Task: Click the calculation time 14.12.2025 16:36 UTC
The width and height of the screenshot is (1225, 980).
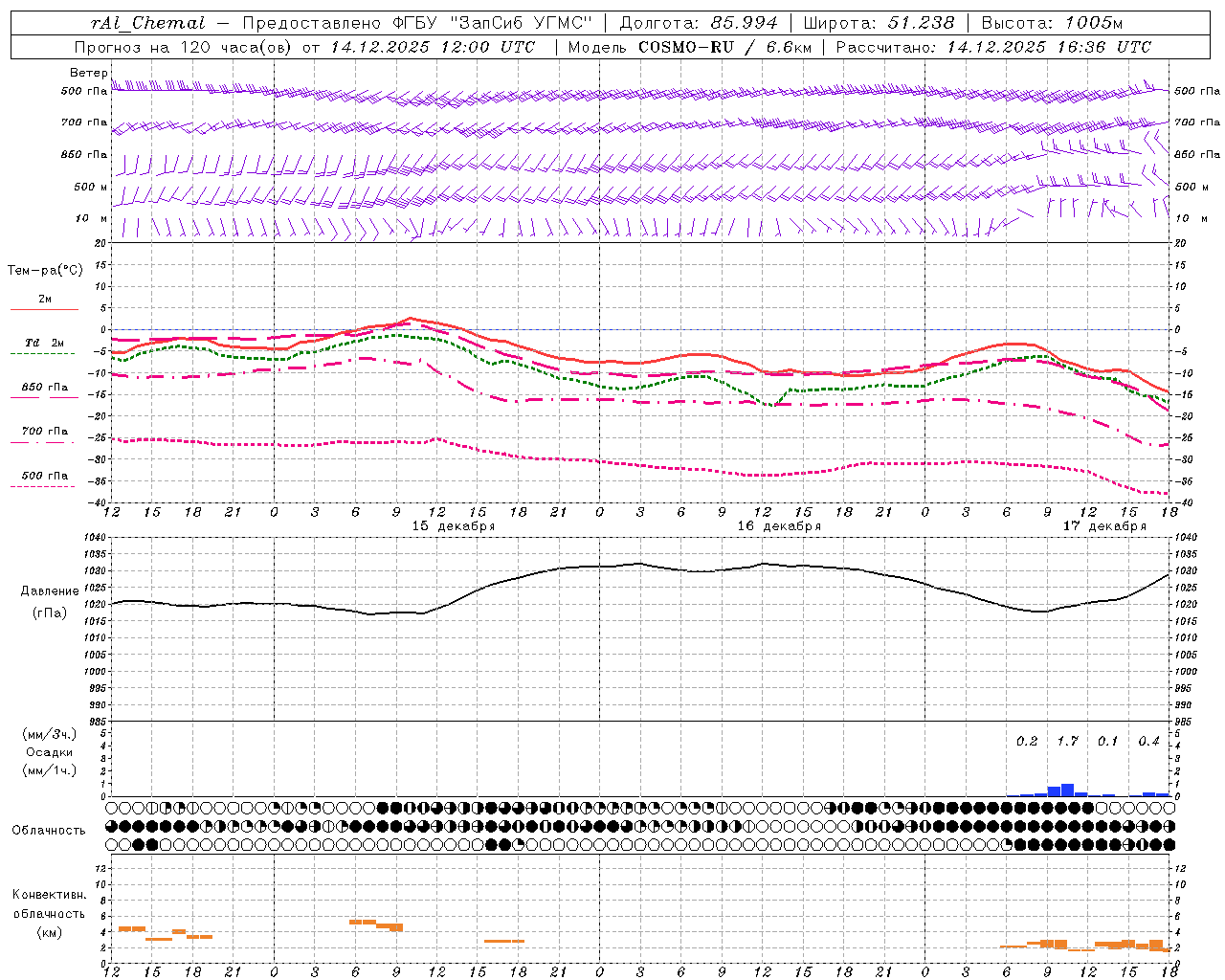Action: (1049, 47)
